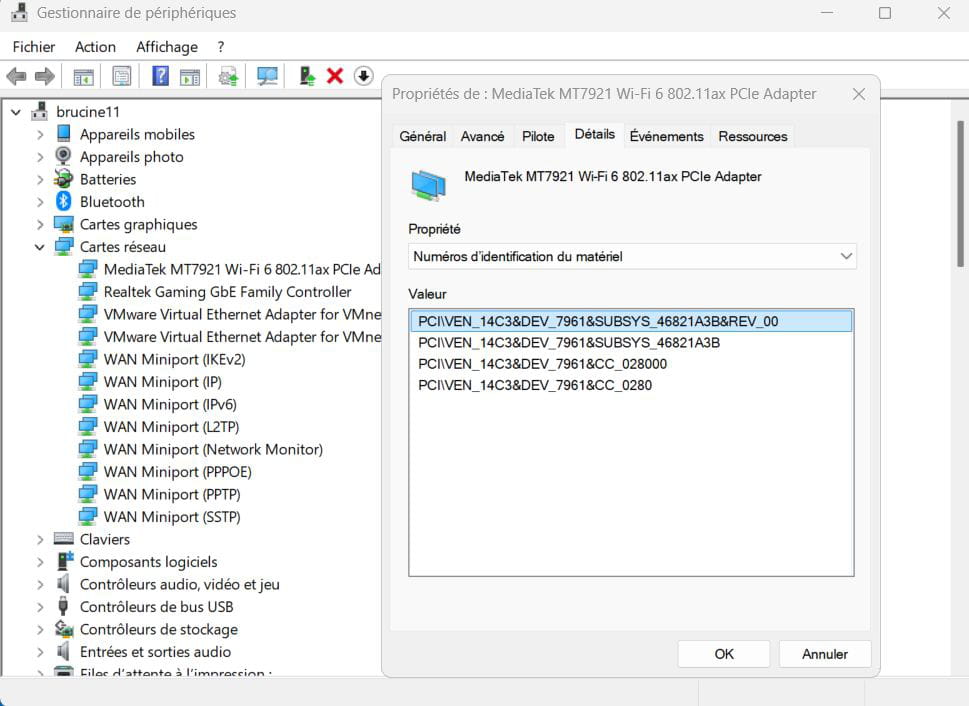Click the Contrôleurs de bus USB icon
The image size is (969, 706).
tap(63, 606)
